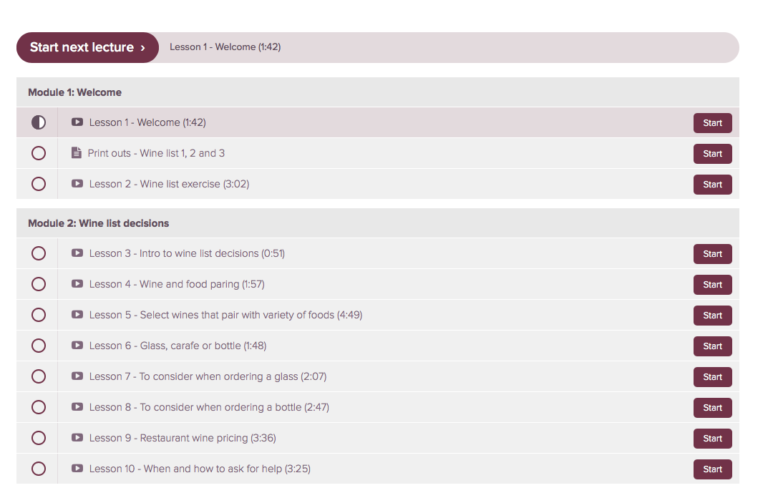Click video icon for Lesson 2 exercise
This screenshot has width=768, height=493.
(x=77, y=184)
